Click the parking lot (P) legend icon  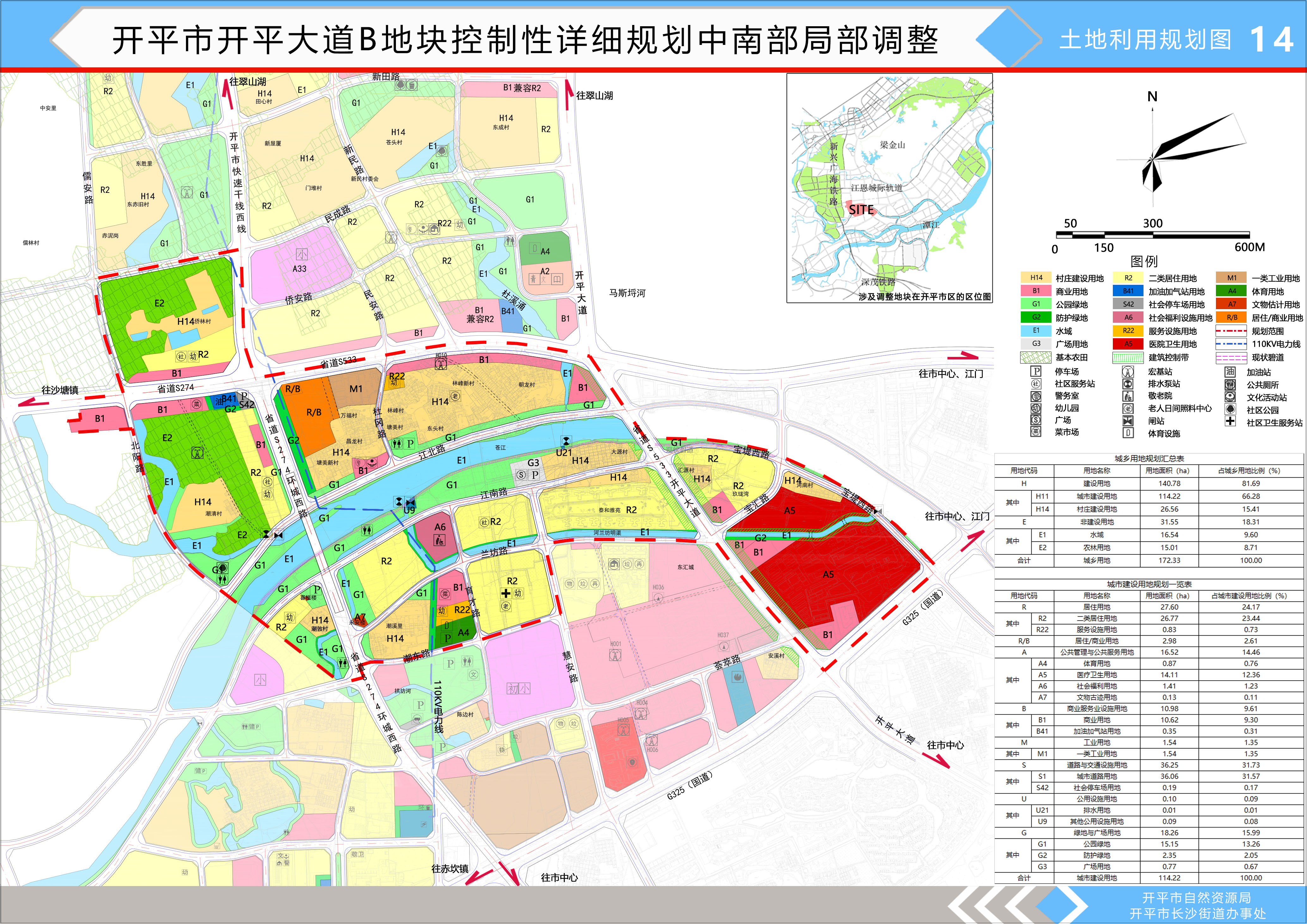tap(1035, 371)
